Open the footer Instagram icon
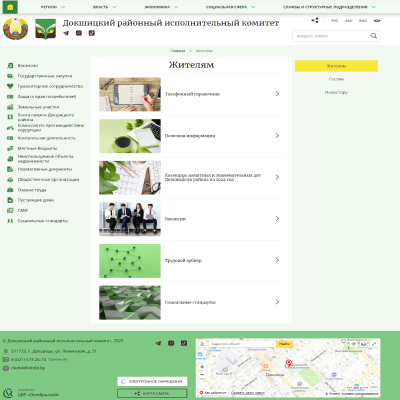This screenshot has width=400, height=400. [171, 343]
